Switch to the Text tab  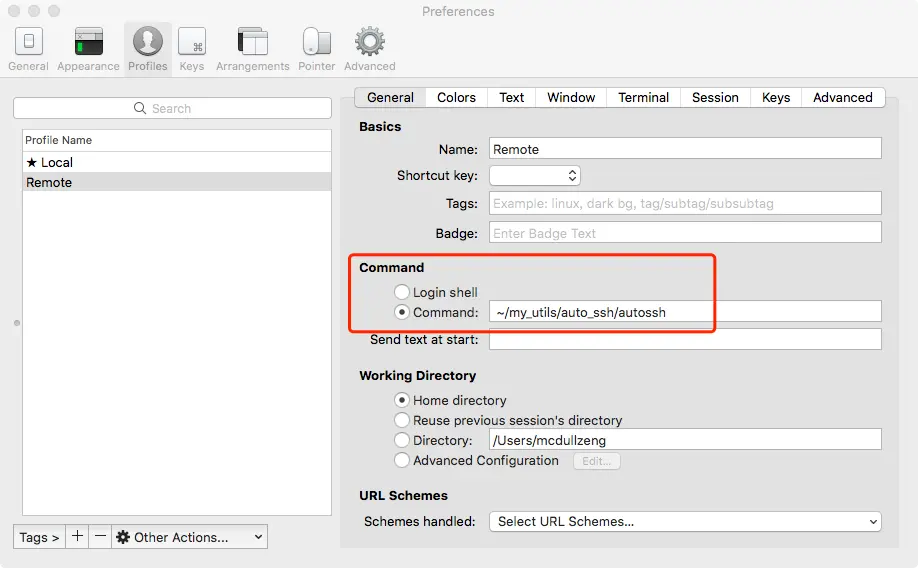coord(511,98)
